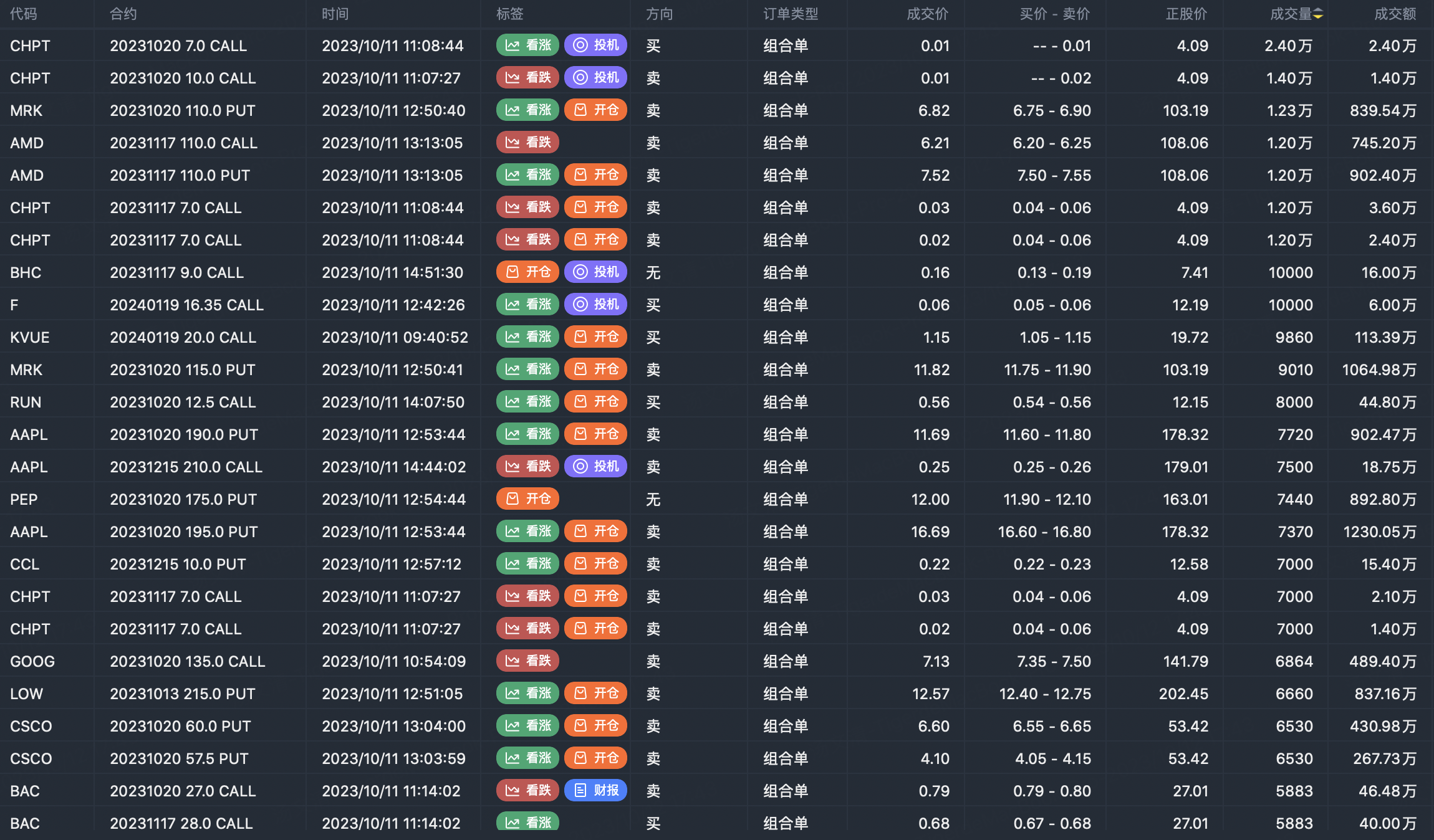Click the 开仓 tag in AAPL 190.0 PUT row

coord(595,434)
